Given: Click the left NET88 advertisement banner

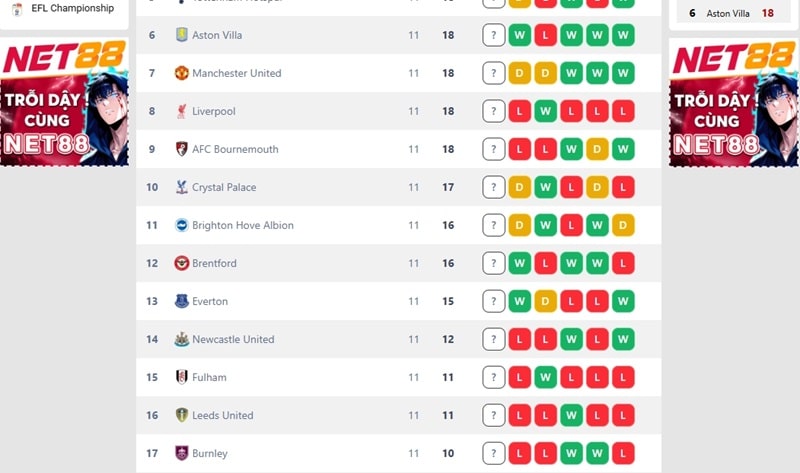Looking at the screenshot, I should (x=64, y=102).
